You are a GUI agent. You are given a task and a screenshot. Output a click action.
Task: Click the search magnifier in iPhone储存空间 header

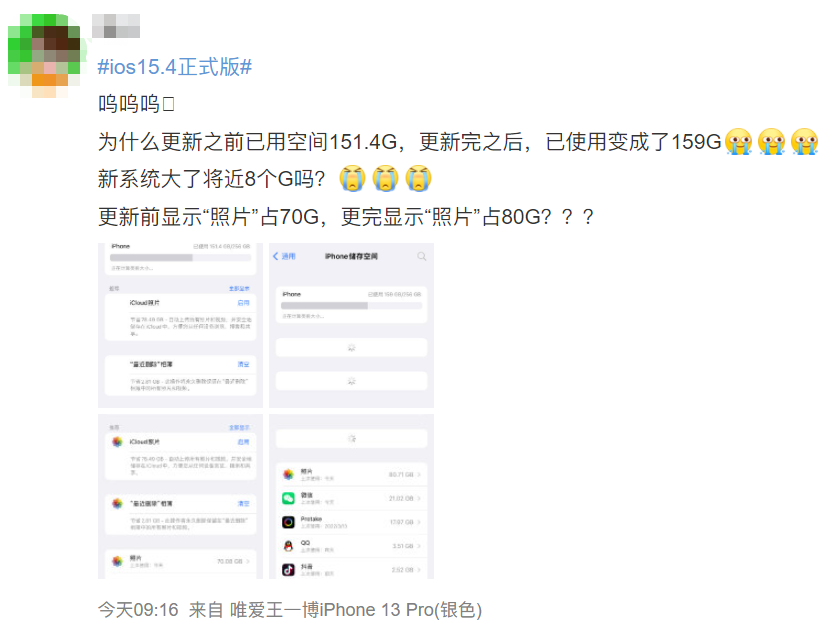[x=422, y=256]
